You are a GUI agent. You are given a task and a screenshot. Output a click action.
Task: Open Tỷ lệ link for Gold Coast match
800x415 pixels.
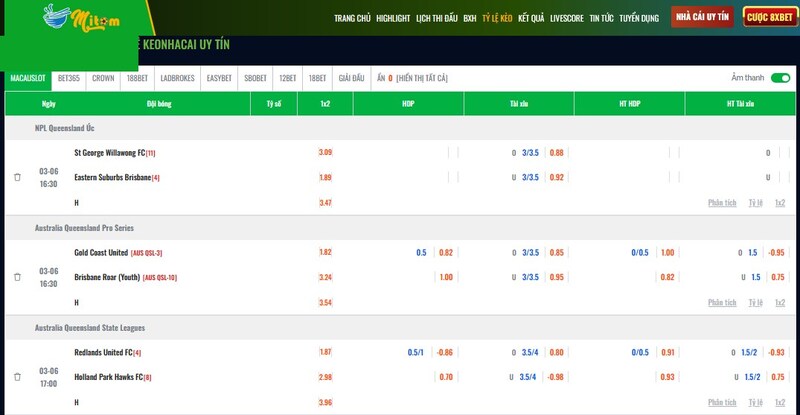coord(756,303)
